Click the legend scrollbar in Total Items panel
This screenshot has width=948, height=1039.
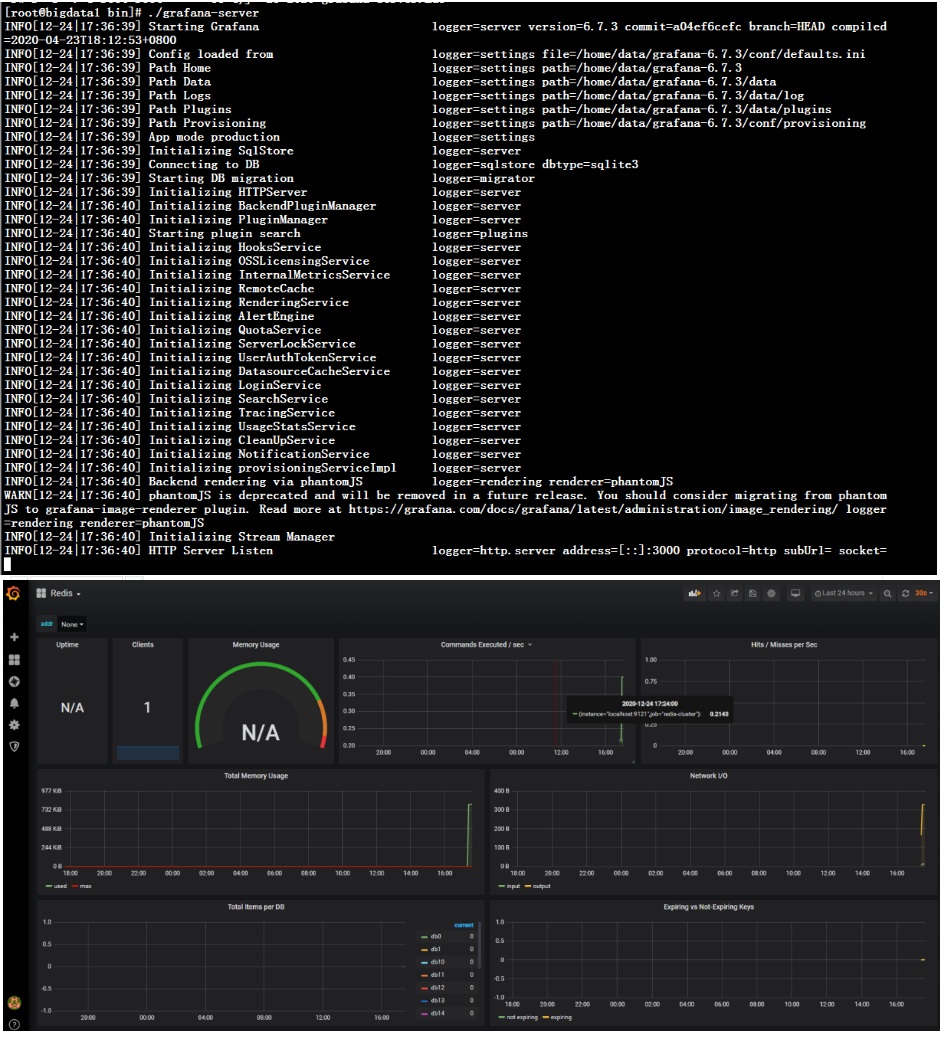(479, 944)
